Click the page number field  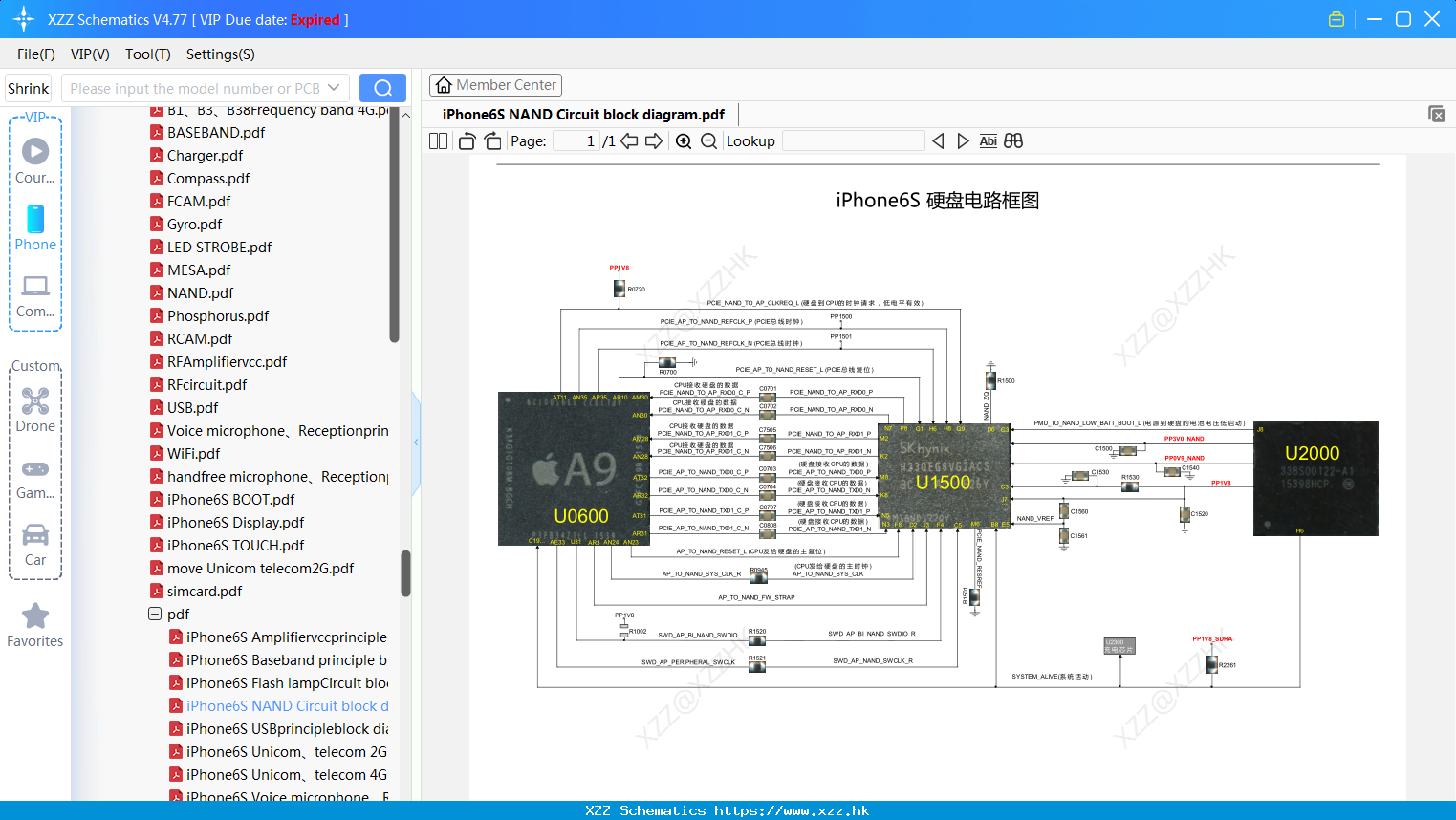[x=576, y=140]
